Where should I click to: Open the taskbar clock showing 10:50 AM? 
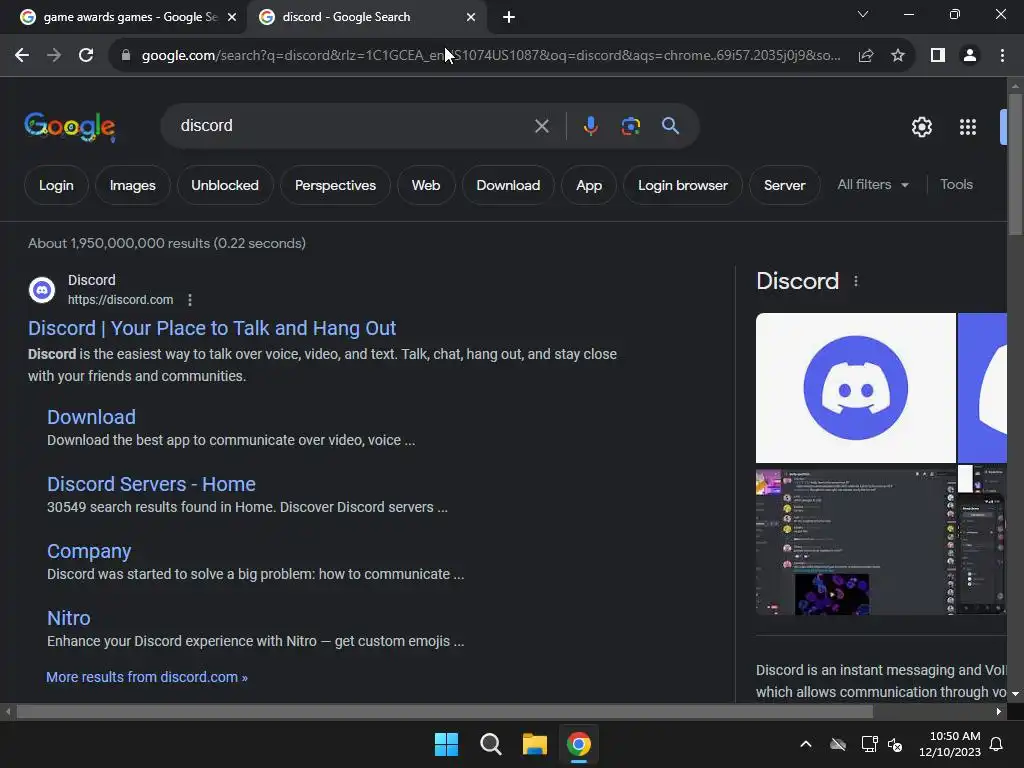coord(950,744)
